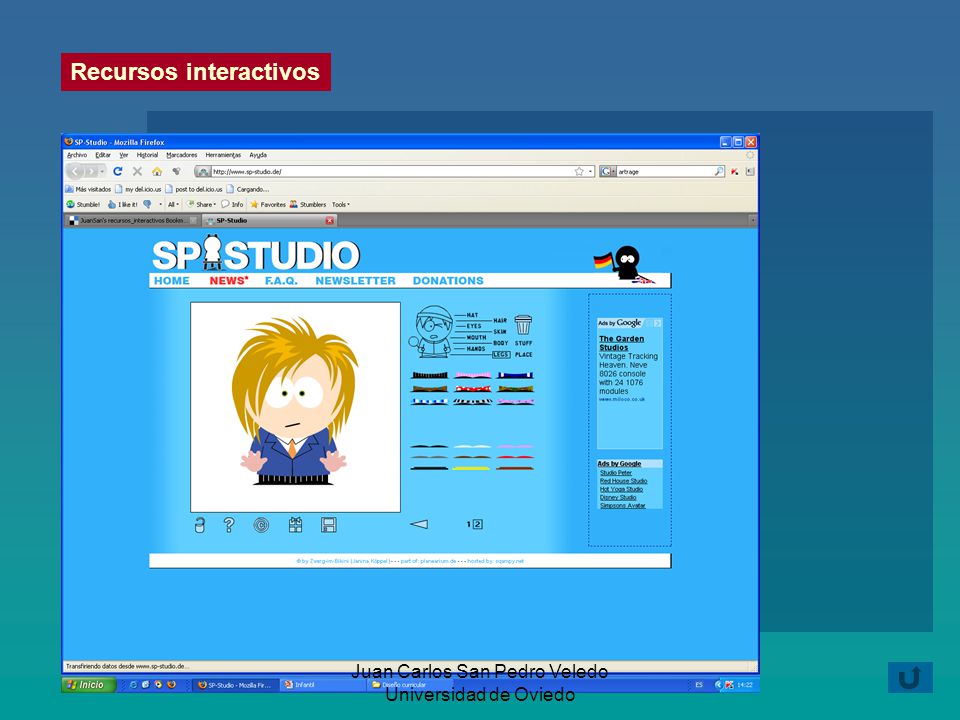Open the Windows Inicio start button
This screenshot has width=960, height=720.
click(88, 684)
